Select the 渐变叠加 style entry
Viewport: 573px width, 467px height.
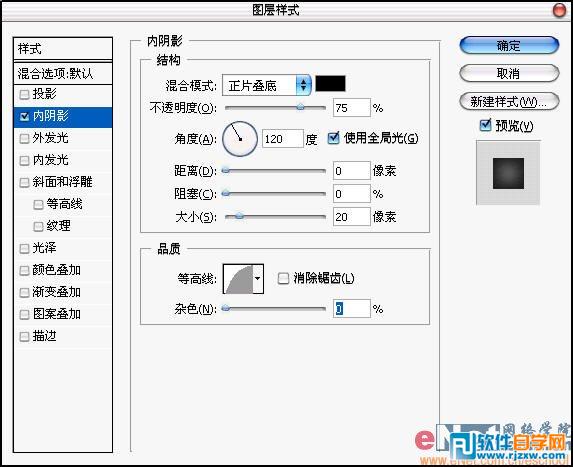(63, 292)
